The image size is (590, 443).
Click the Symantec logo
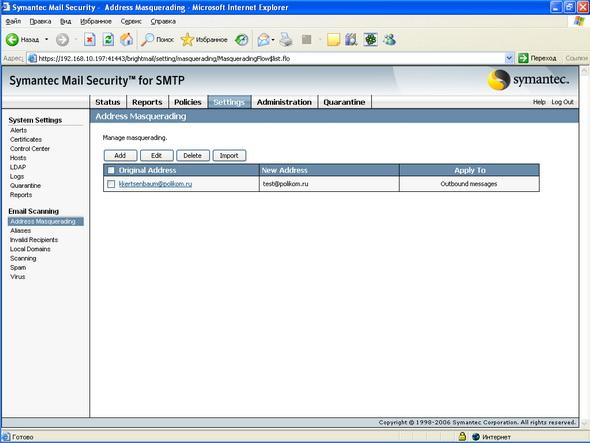click(528, 80)
